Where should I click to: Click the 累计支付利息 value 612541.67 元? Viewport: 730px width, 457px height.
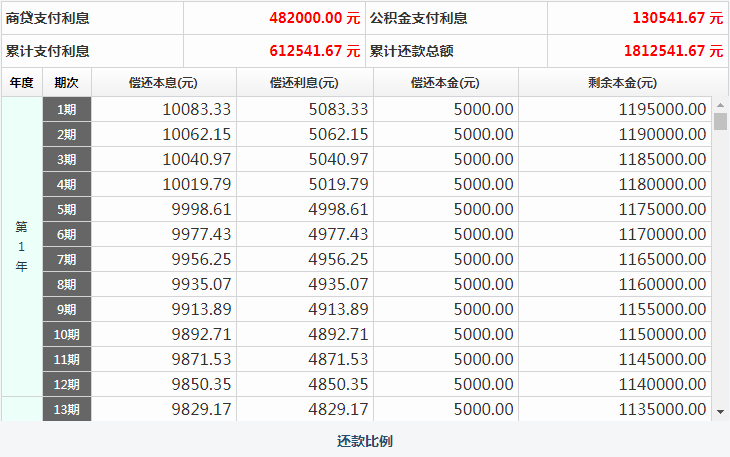314,51
